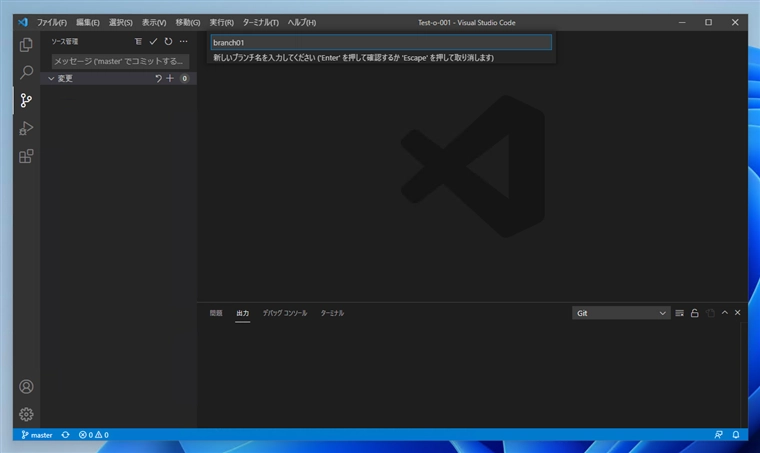The height and width of the screenshot is (453, 760).
Task: Open the 実行(R) menu
Action: click(x=222, y=23)
